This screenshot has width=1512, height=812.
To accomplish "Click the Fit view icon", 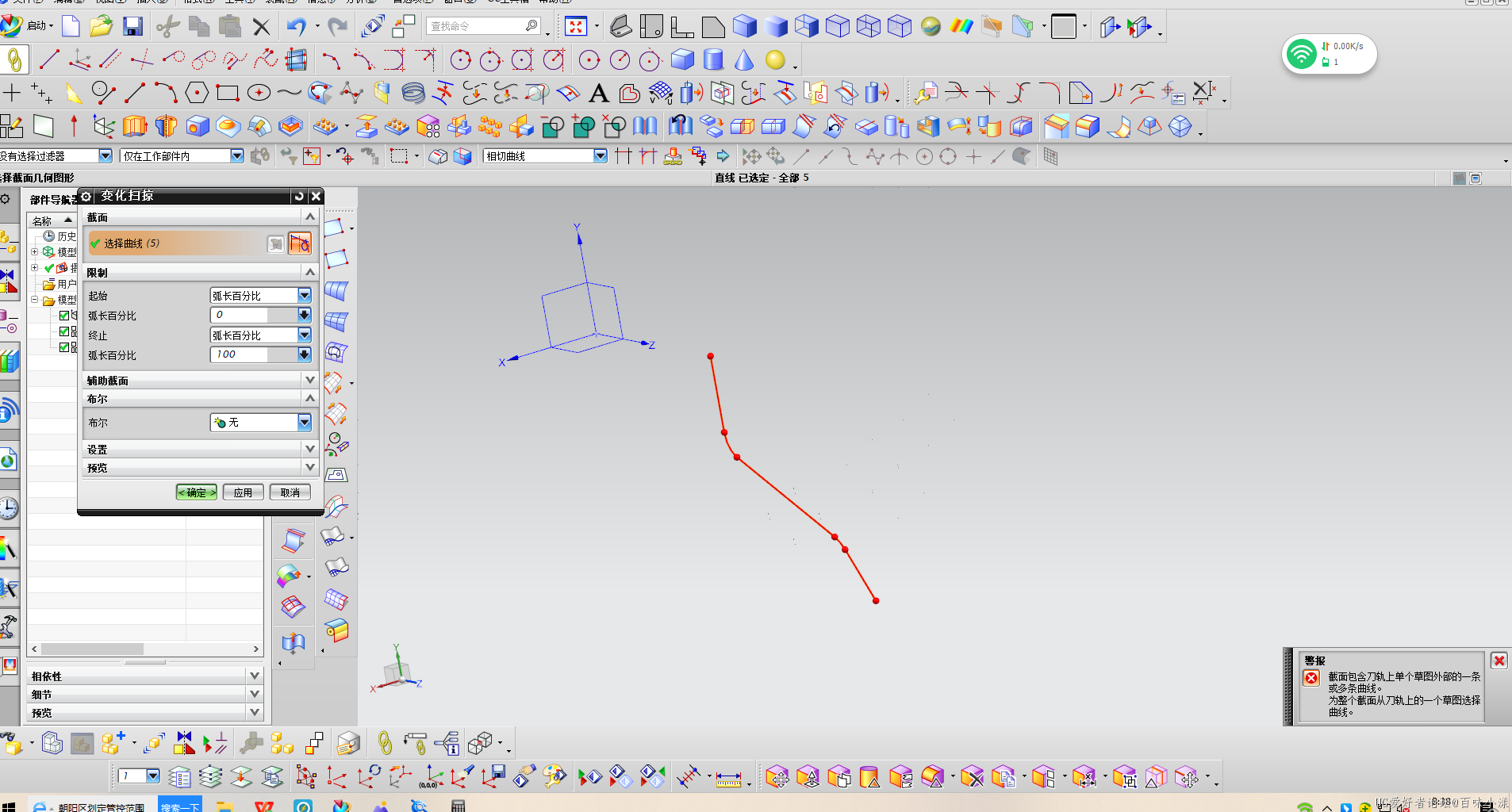I will (576, 27).
